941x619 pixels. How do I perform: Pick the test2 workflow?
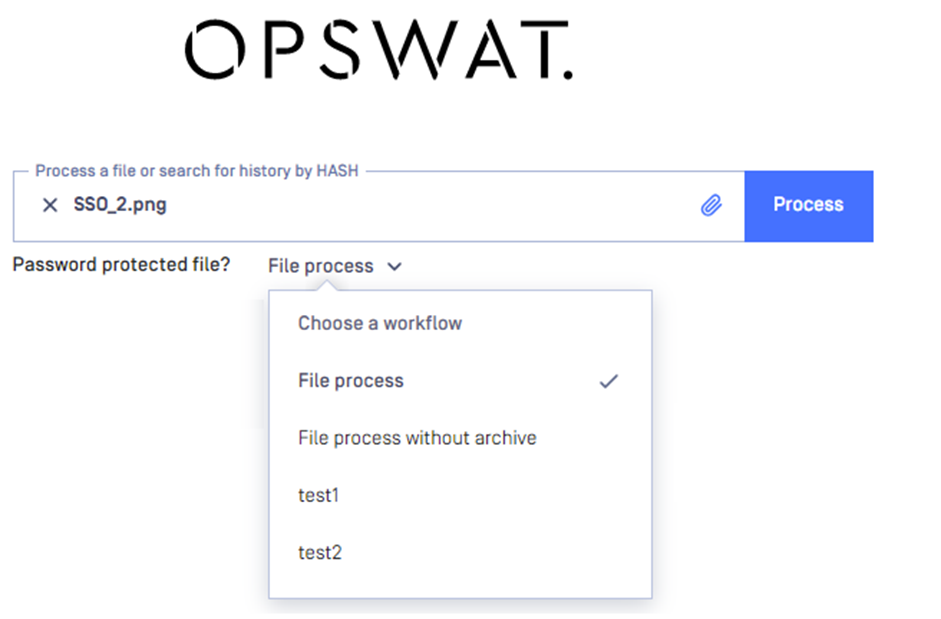(x=460, y=552)
